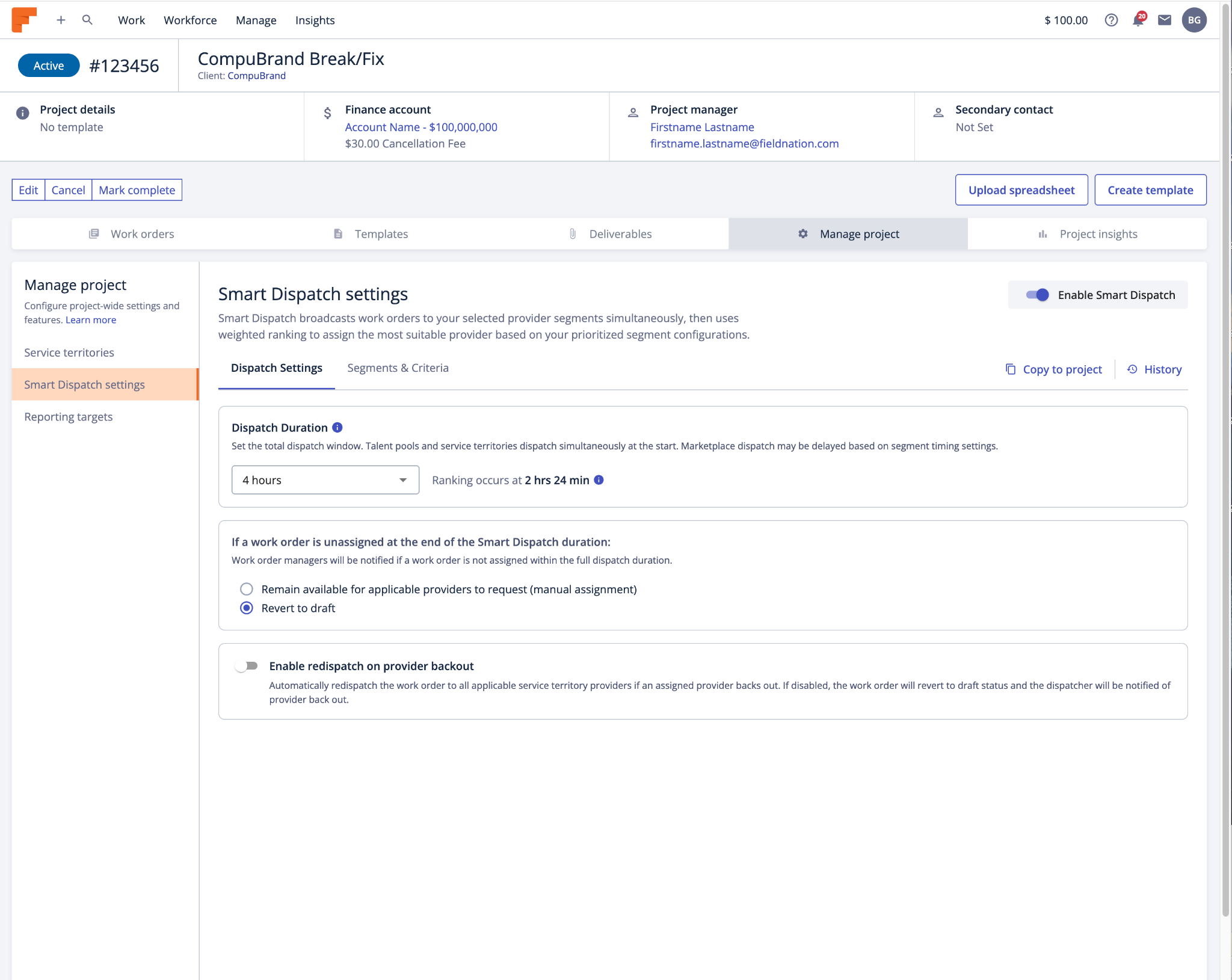Open Reporting targets in sidebar
This screenshot has width=1232, height=980.
pos(105,417)
